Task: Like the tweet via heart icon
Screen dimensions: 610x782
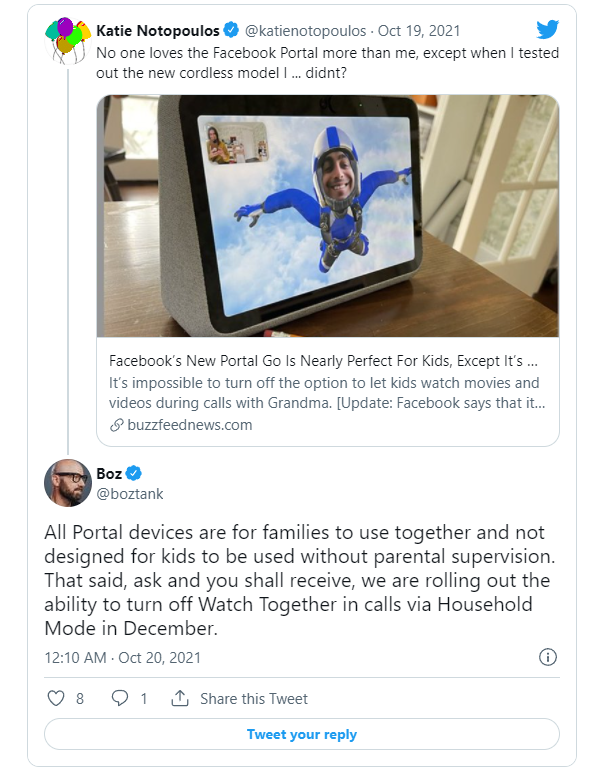Action: click(x=56, y=698)
